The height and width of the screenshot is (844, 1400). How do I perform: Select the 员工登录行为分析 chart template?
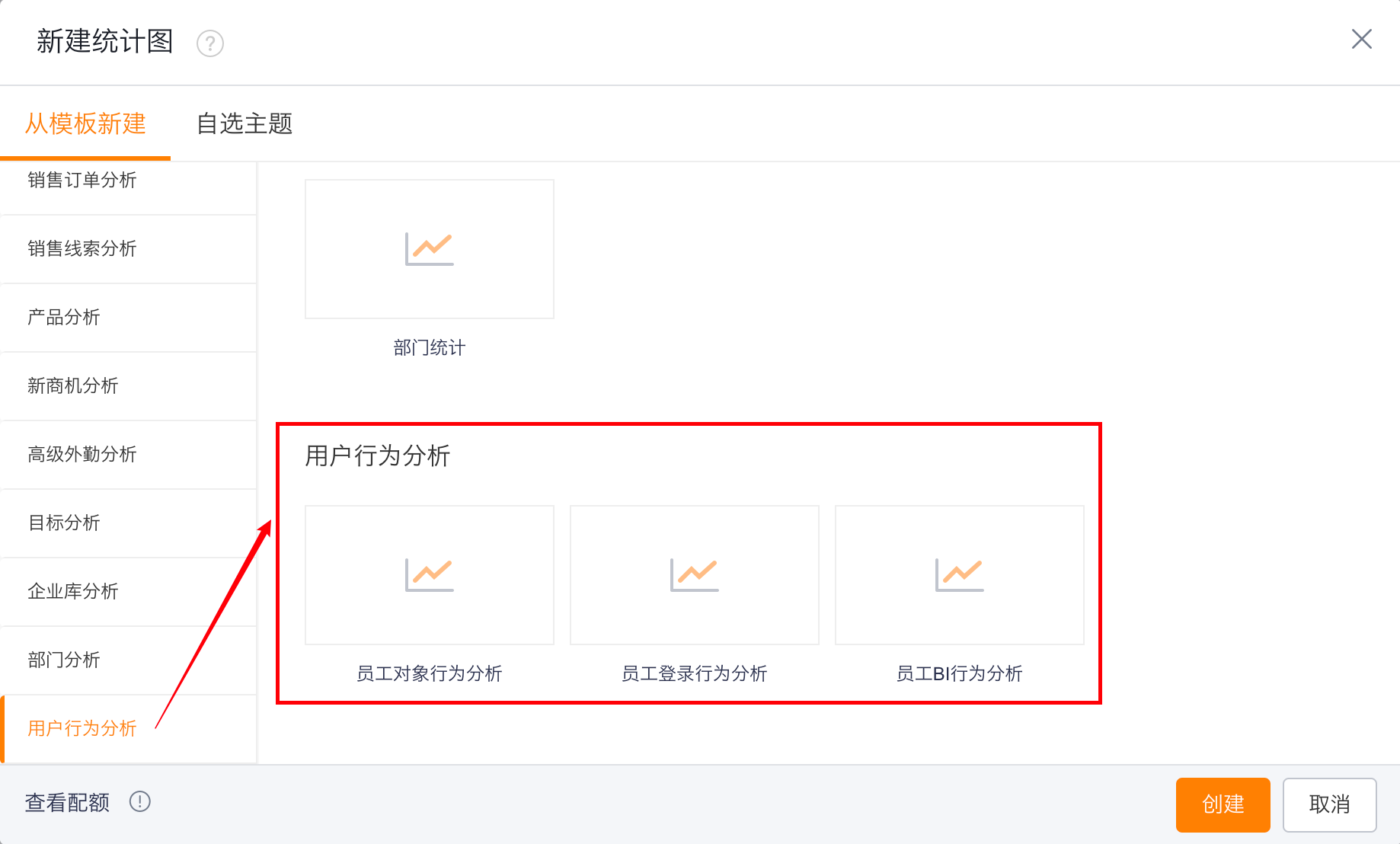[x=694, y=574]
